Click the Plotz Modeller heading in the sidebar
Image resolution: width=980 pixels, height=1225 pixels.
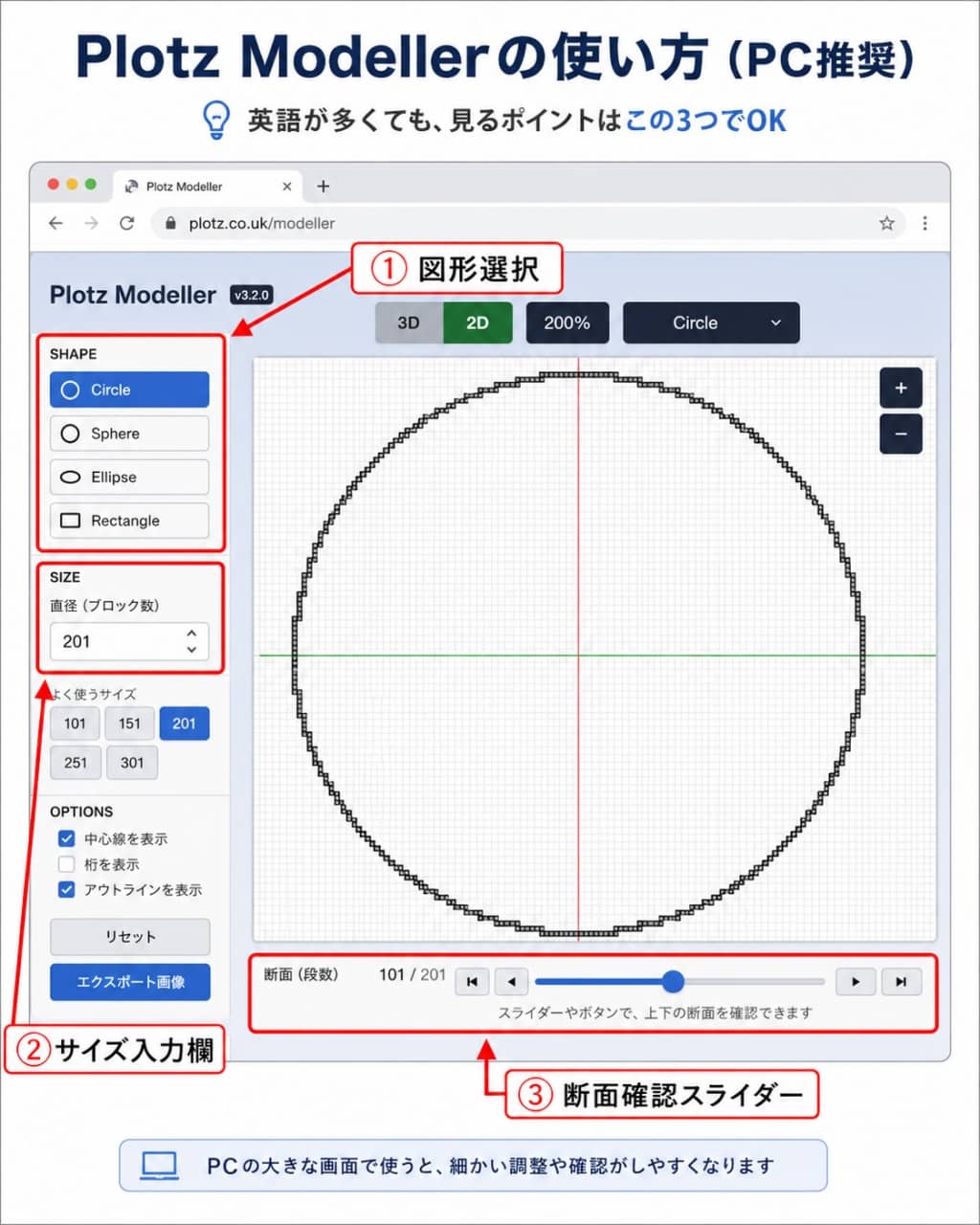[133, 295]
